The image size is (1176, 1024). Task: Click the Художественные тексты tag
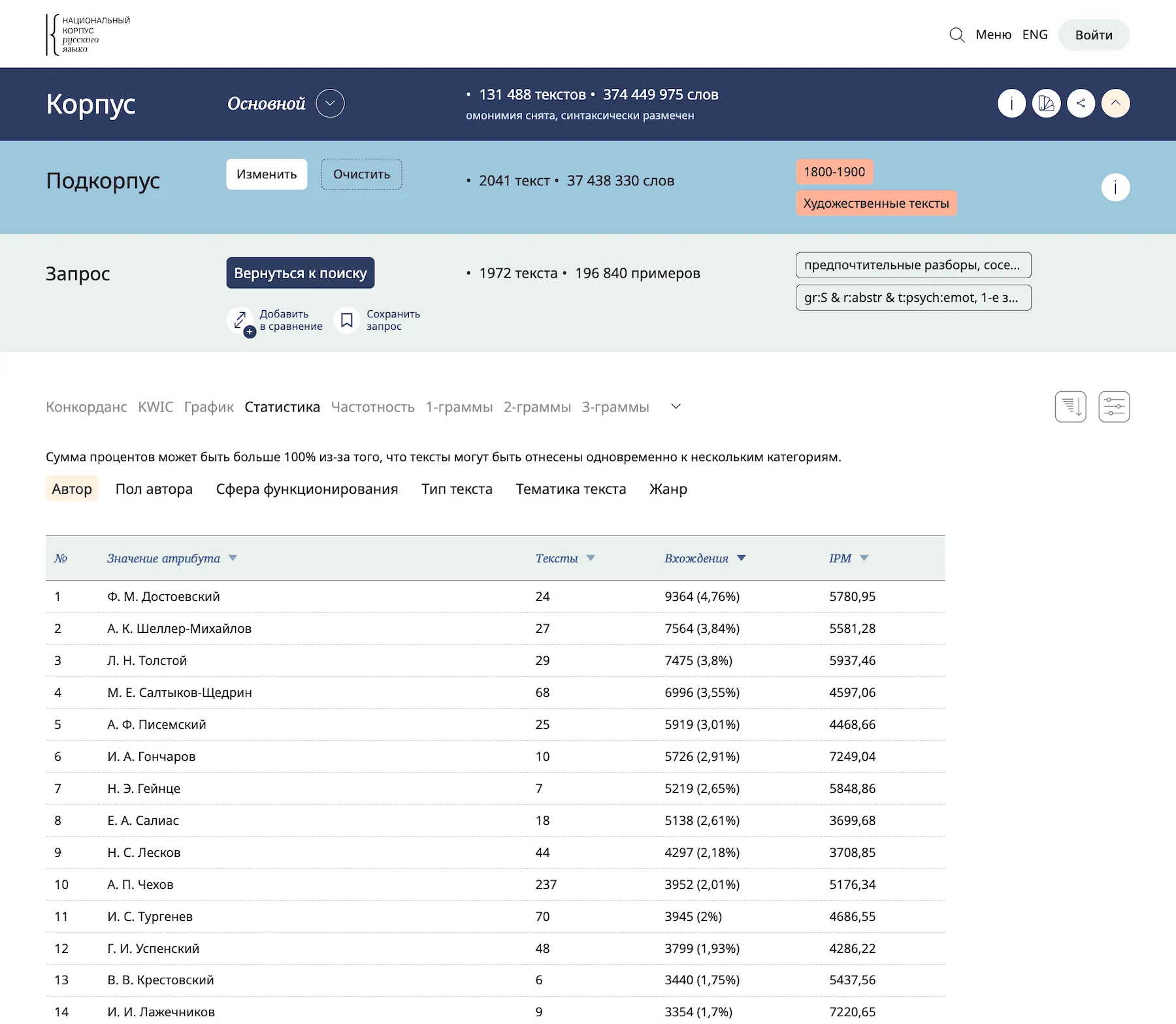point(876,203)
